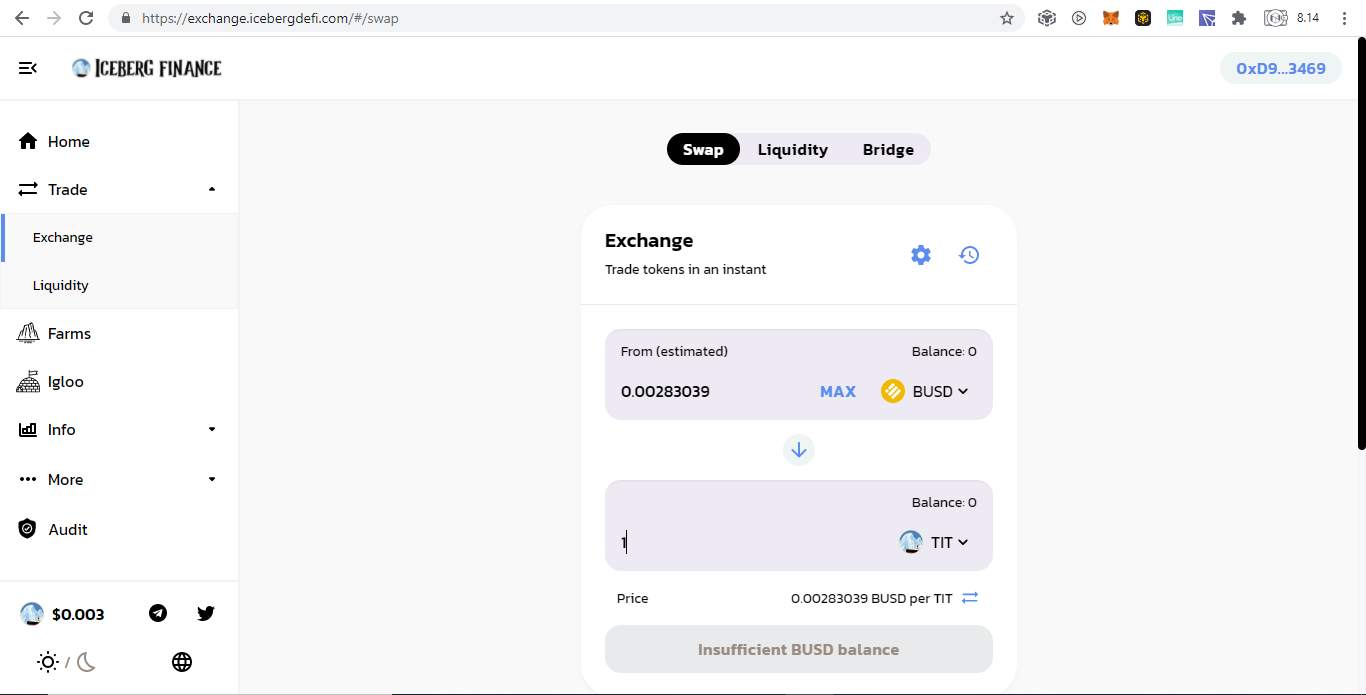The height and width of the screenshot is (695, 1366).
Task: Expand the Info menu
Action: pos(119,430)
